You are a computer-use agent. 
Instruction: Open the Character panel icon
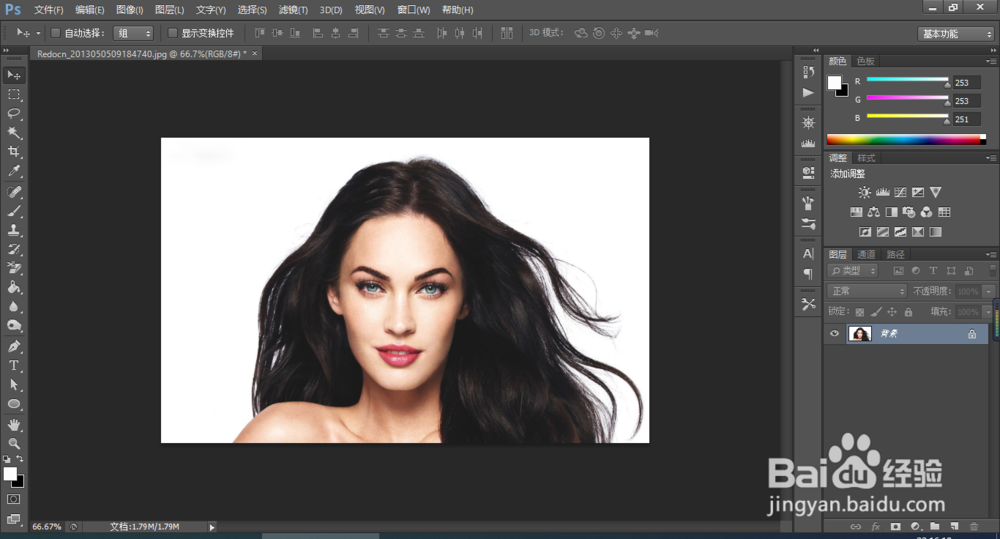pyautogui.click(x=808, y=253)
